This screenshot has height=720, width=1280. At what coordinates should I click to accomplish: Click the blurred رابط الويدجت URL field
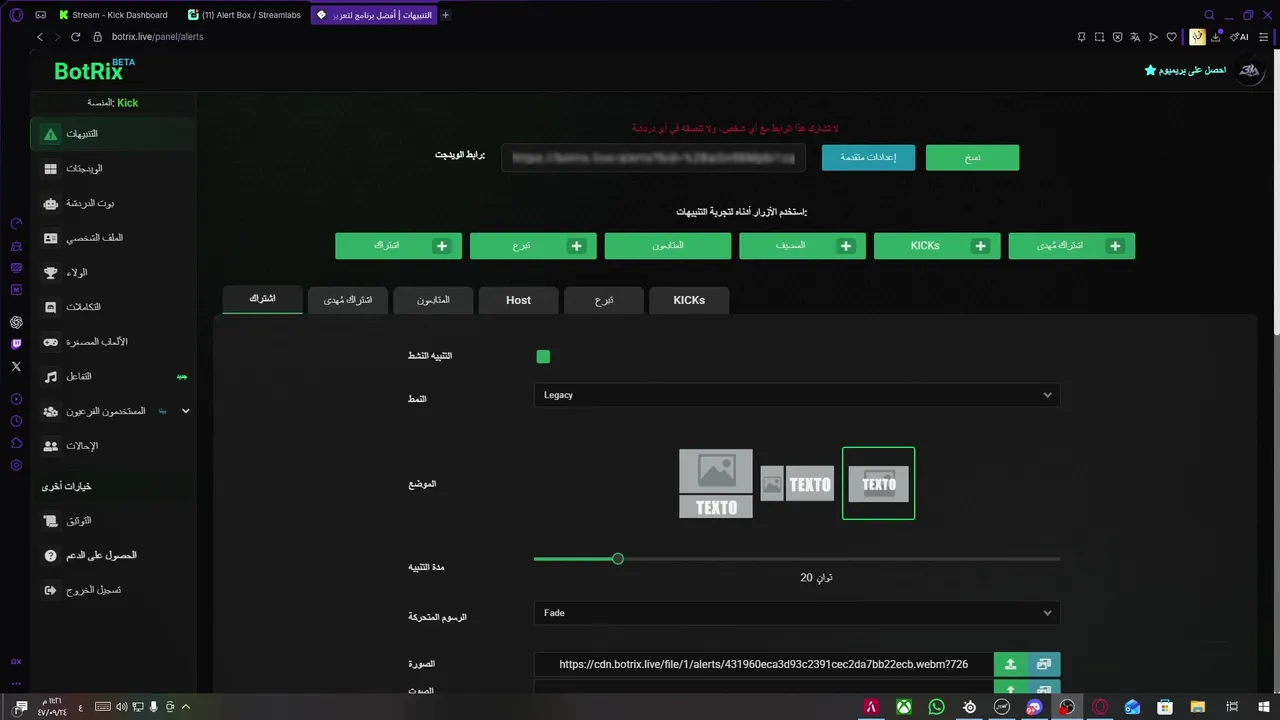pyautogui.click(x=653, y=157)
